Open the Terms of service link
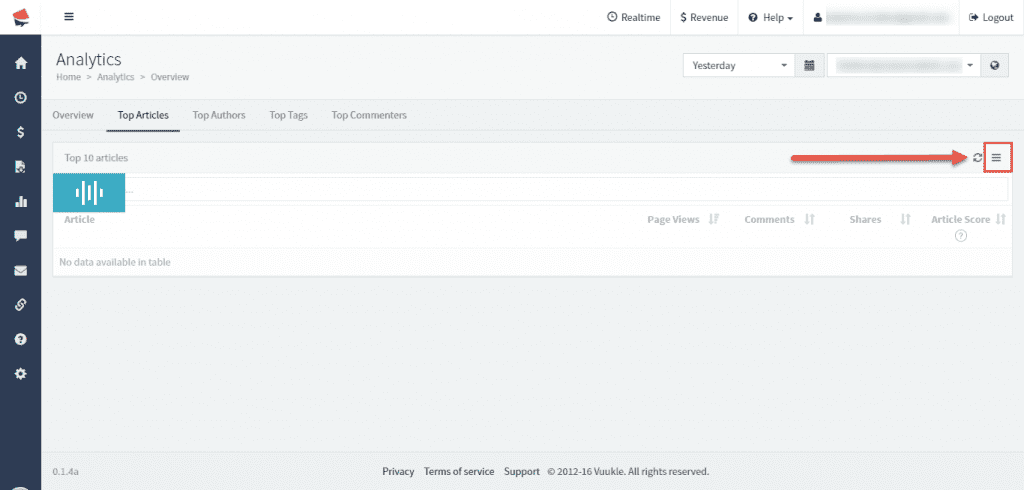1024x490 pixels. [459, 471]
